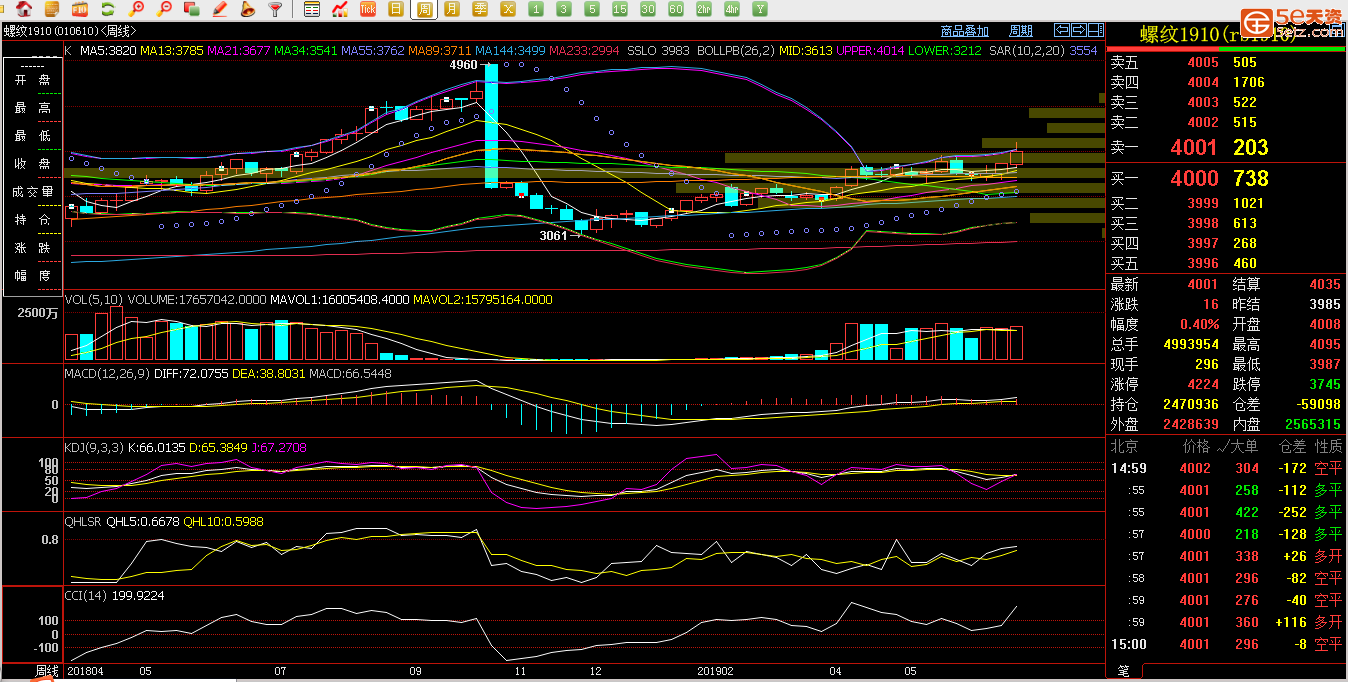Switch to 3-minute chart
1348x682 pixels.
564,9
